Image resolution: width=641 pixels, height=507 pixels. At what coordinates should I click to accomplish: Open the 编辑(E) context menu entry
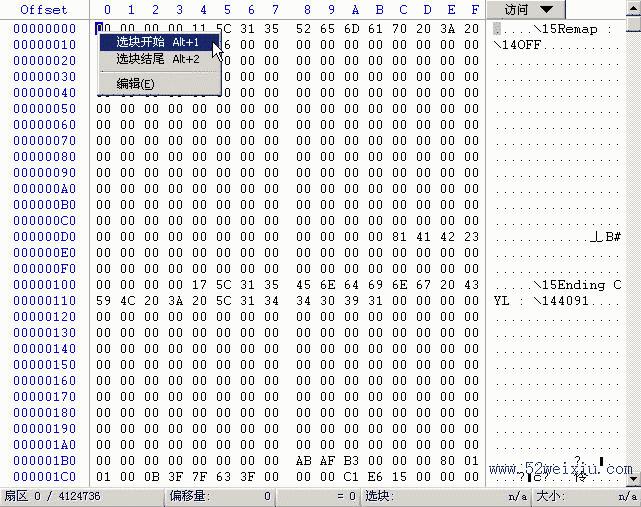point(136,83)
